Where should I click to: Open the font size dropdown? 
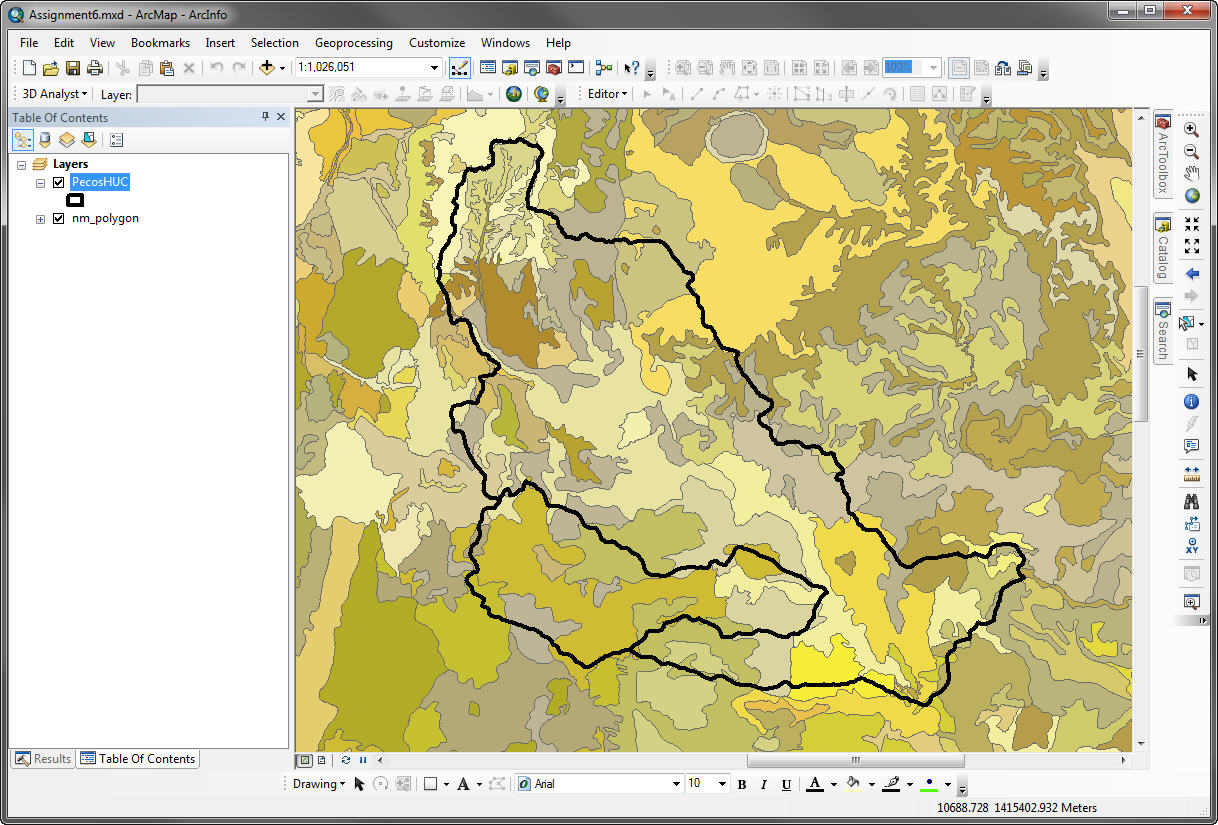point(723,784)
